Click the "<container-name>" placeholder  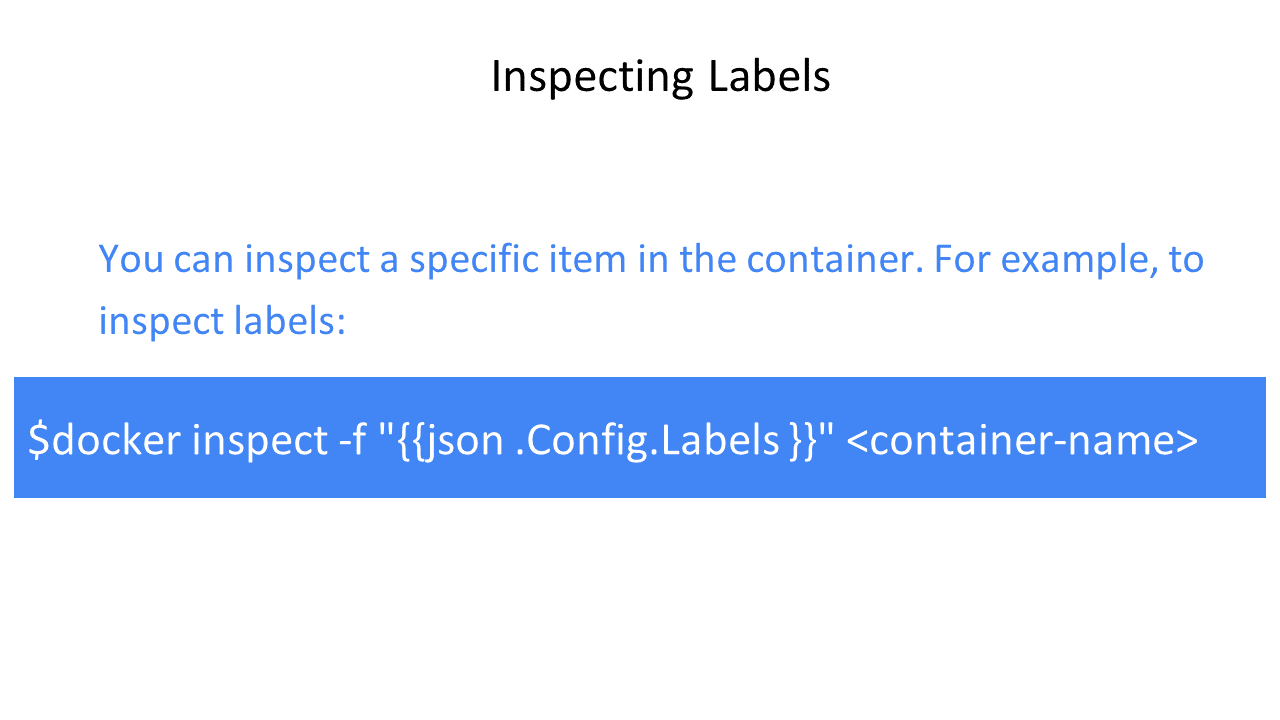tap(1022, 440)
